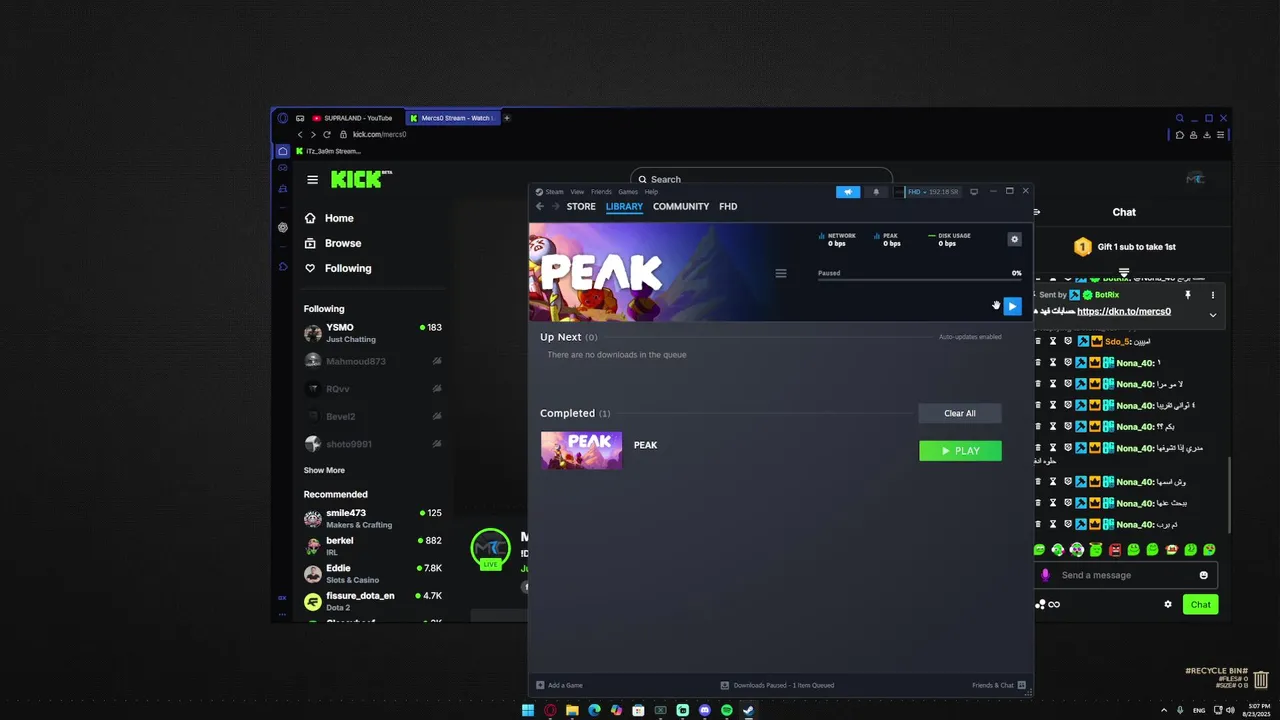The height and width of the screenshot is (720, 1280).
Task: Open the Help menu in Steam
Action: pos(651,192)
